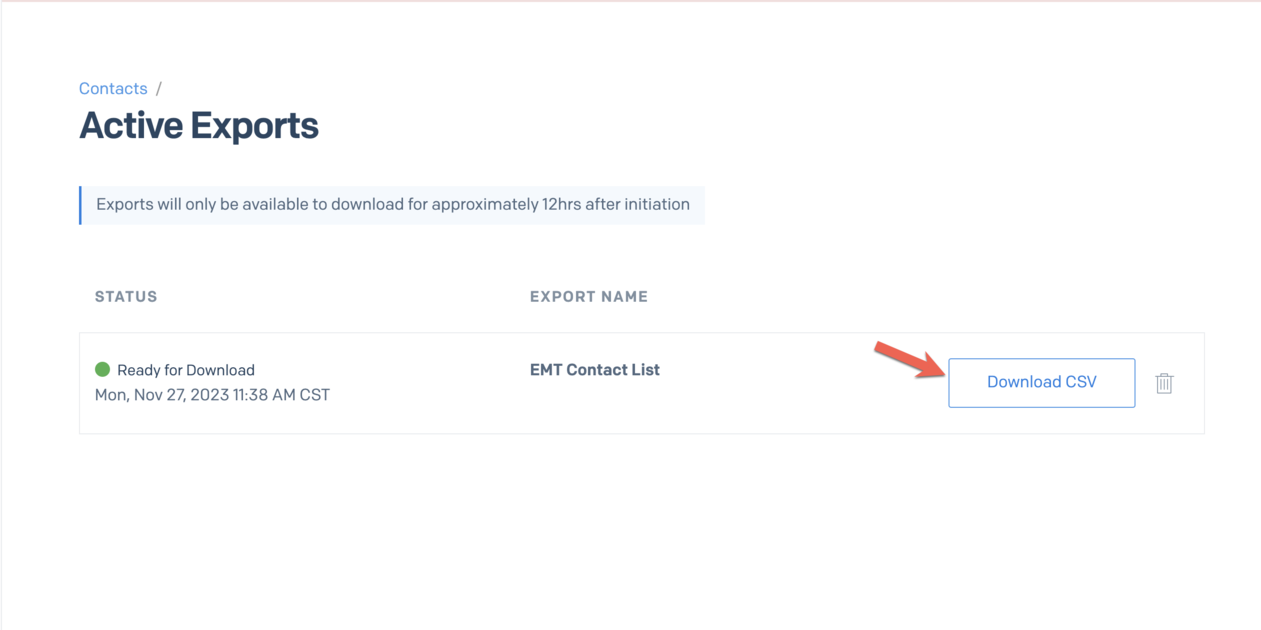
Task: Click the word 'Exports' in the page title
Action: pos(254,126)
